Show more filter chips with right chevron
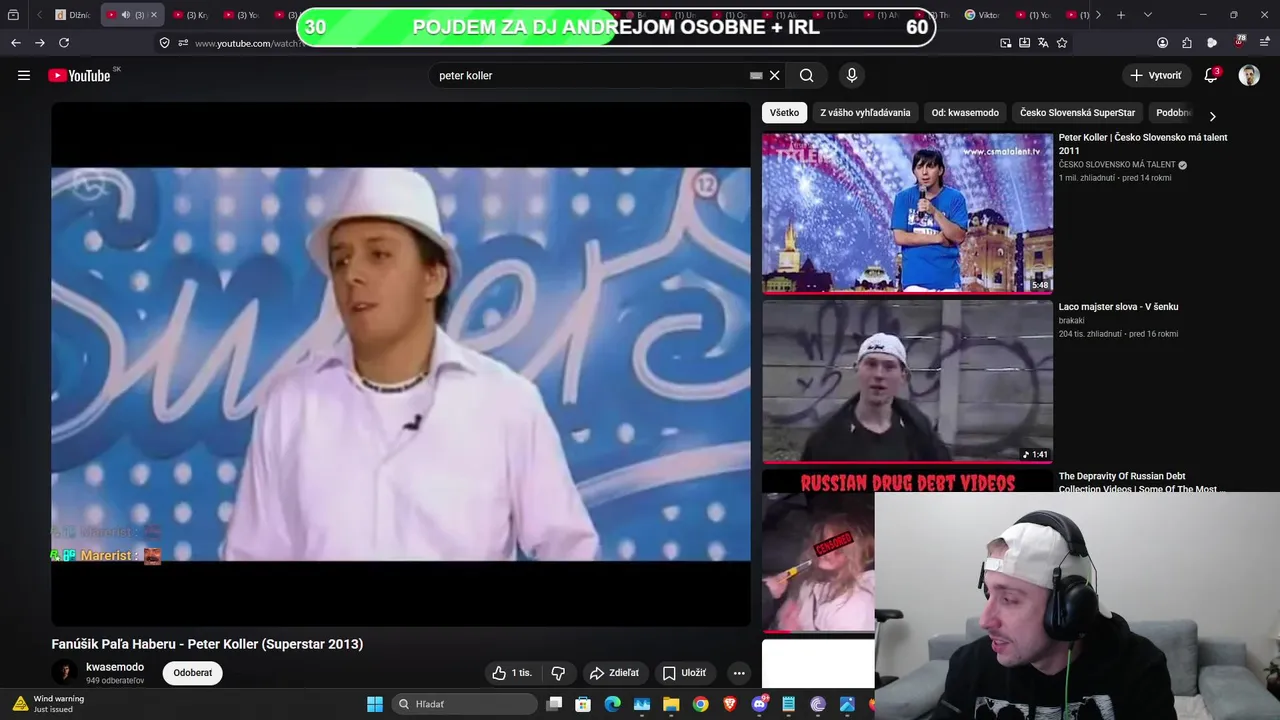 [1212, 116]
